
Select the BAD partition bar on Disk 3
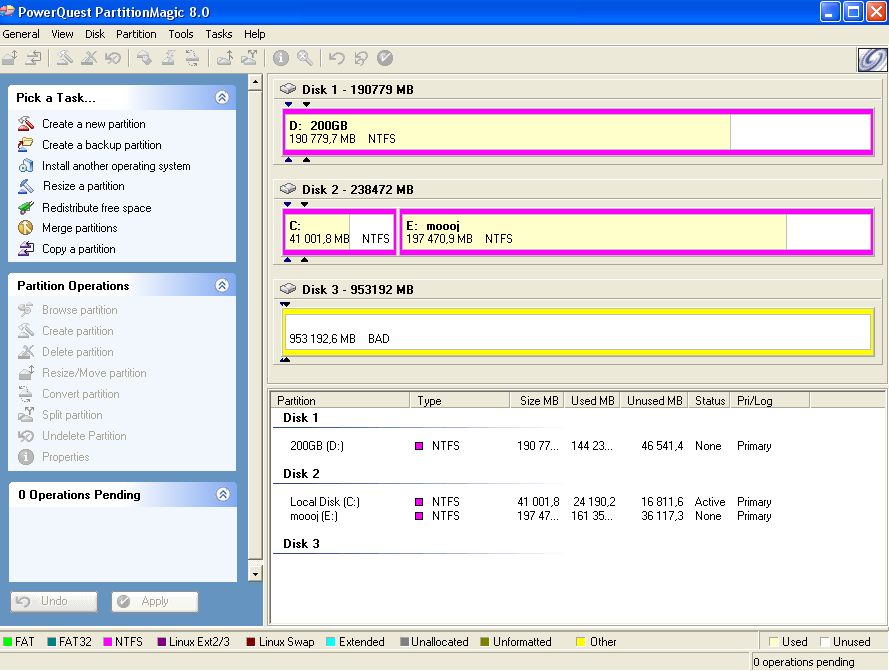pos(578,332)
